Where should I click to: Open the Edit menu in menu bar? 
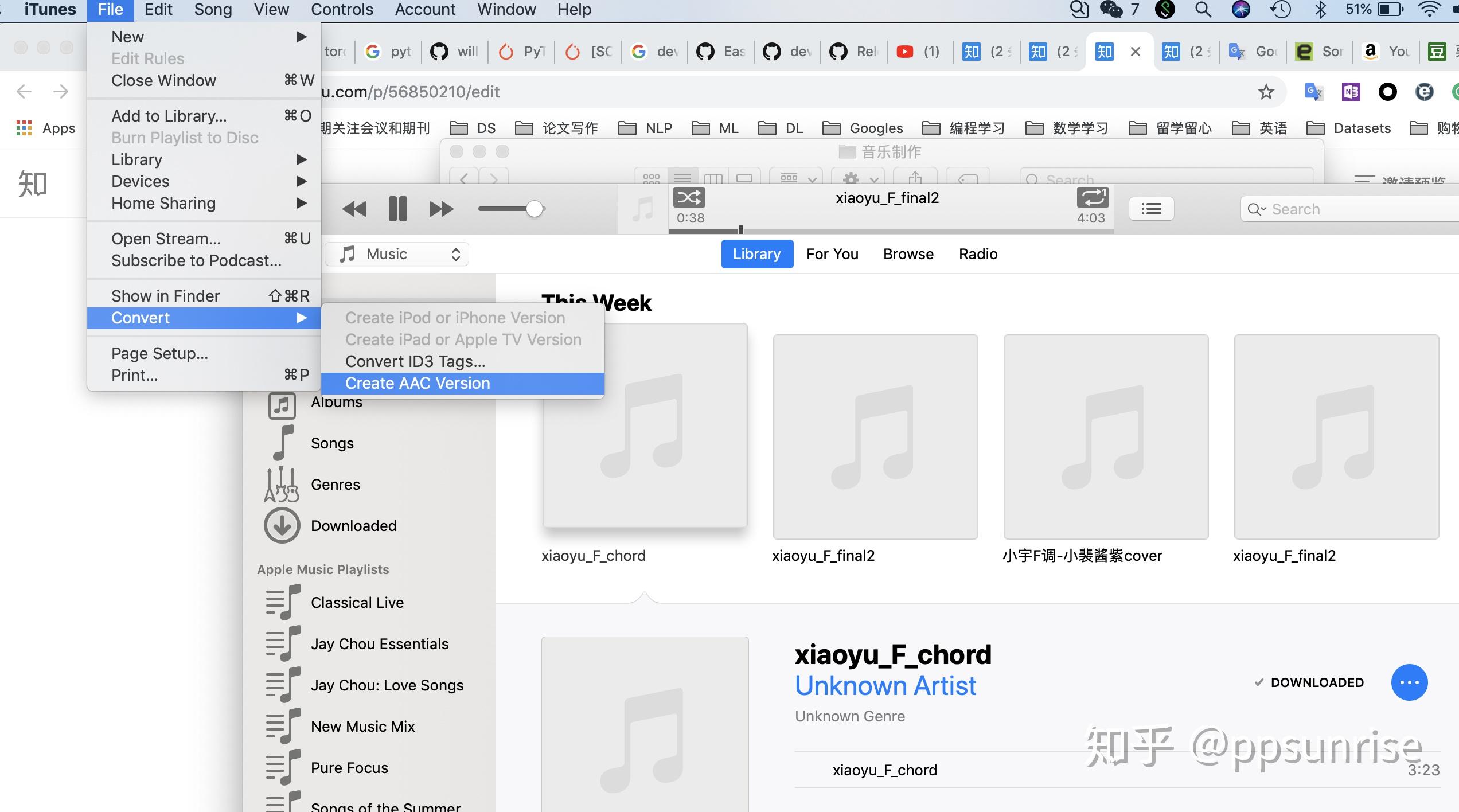coord(158,10)
